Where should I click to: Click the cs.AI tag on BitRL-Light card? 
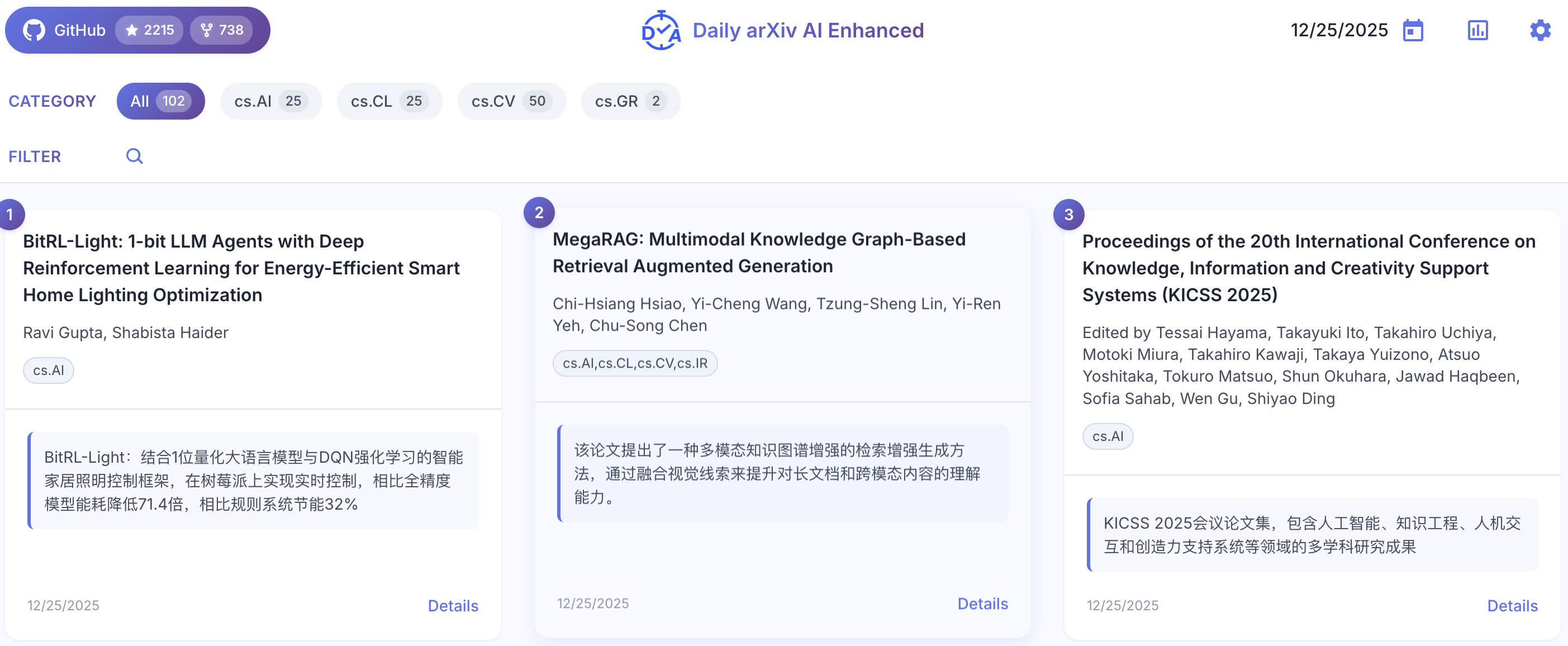(48, 370)
